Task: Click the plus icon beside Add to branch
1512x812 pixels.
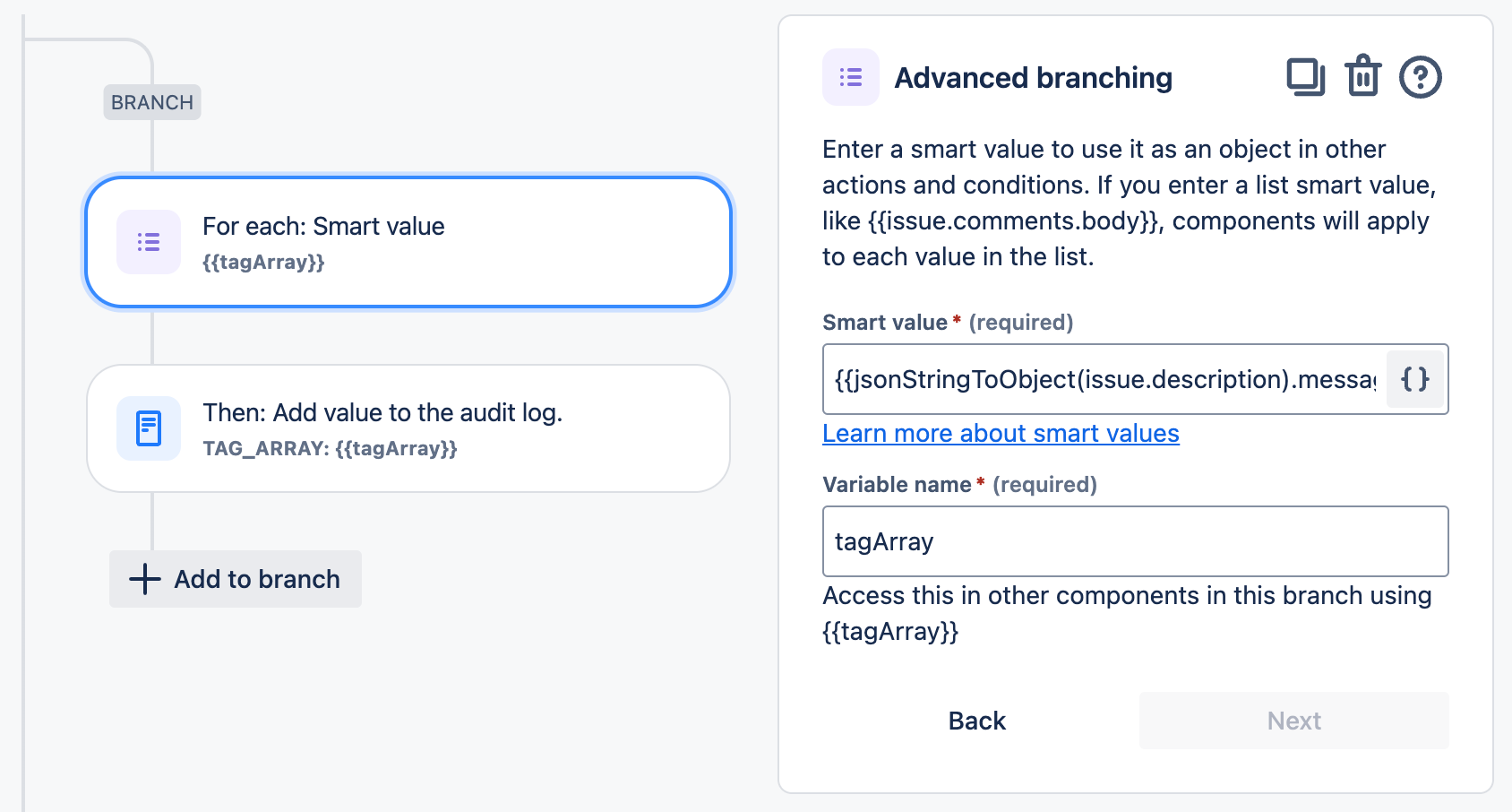Action: (x=144, y=579)
